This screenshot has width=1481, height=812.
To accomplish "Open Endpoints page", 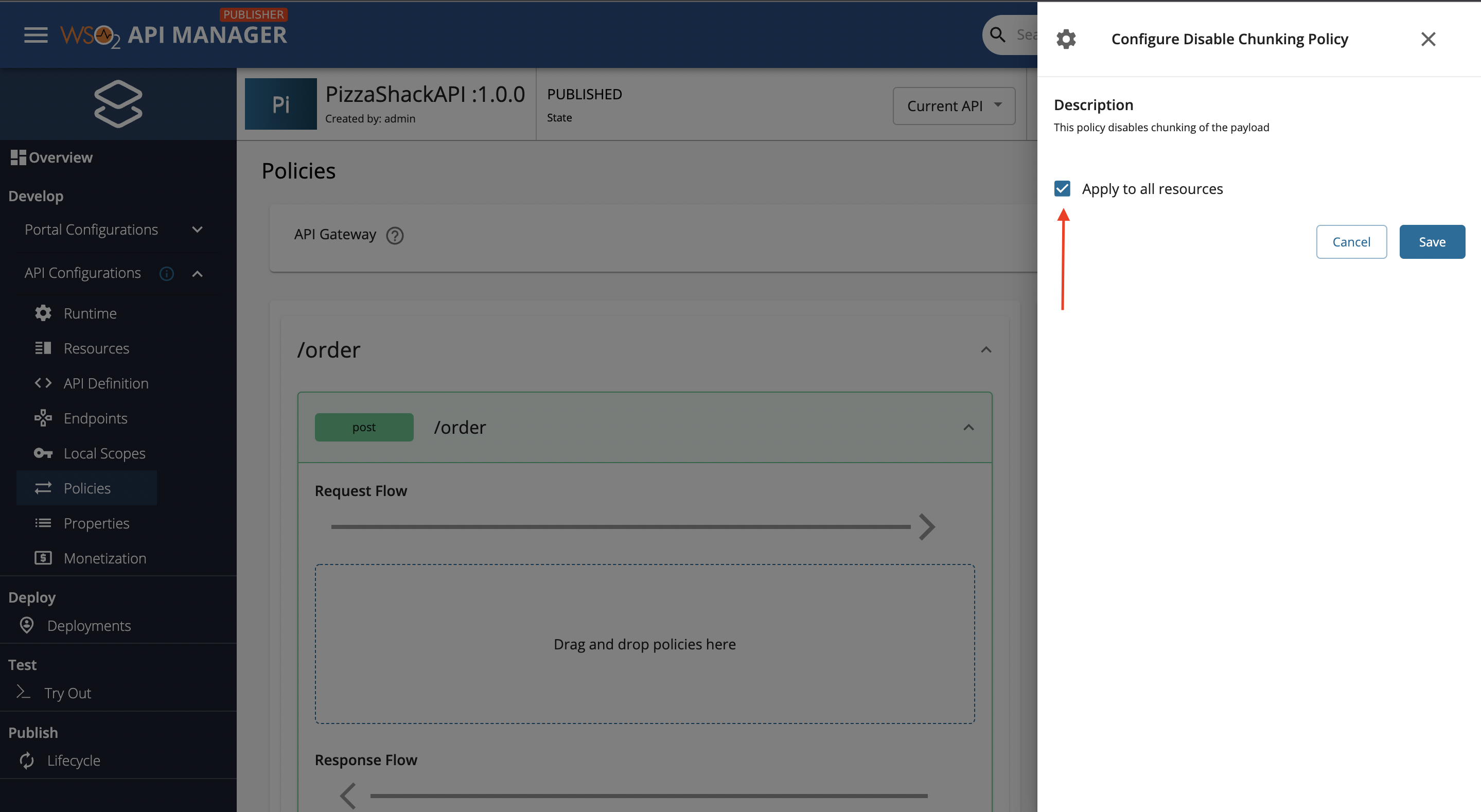I will click(x=96, y=418).
